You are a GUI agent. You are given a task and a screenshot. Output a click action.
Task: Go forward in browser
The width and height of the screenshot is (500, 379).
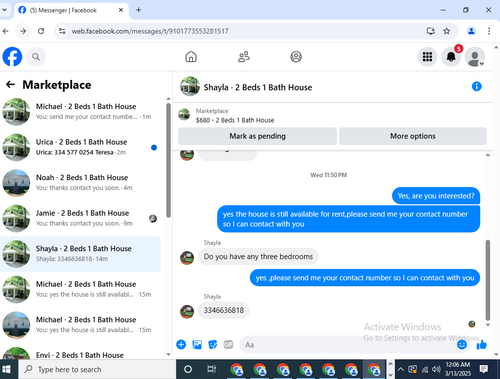(x=23, y=31)
